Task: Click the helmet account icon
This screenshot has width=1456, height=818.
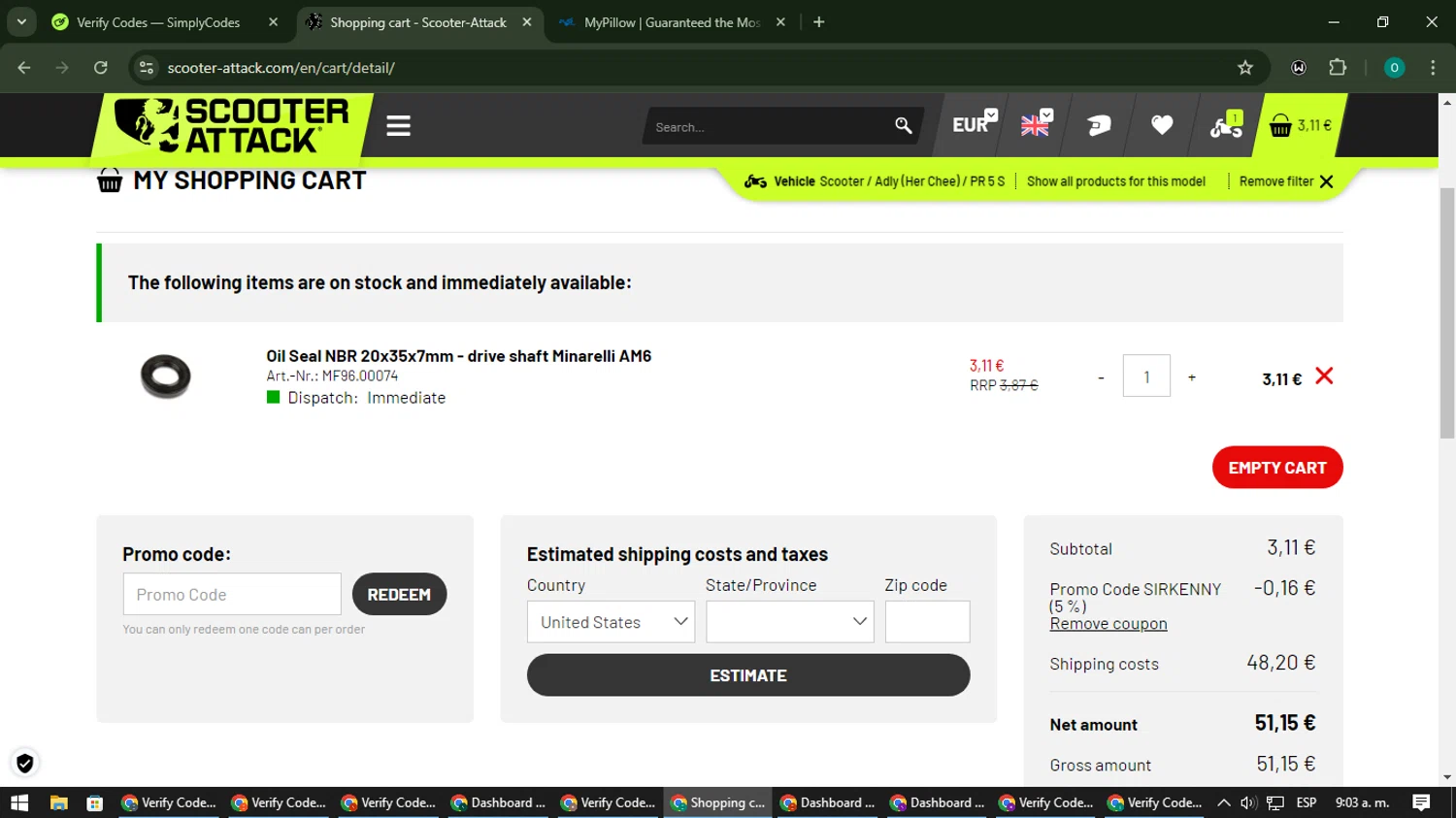Action: coord(1099,125)
